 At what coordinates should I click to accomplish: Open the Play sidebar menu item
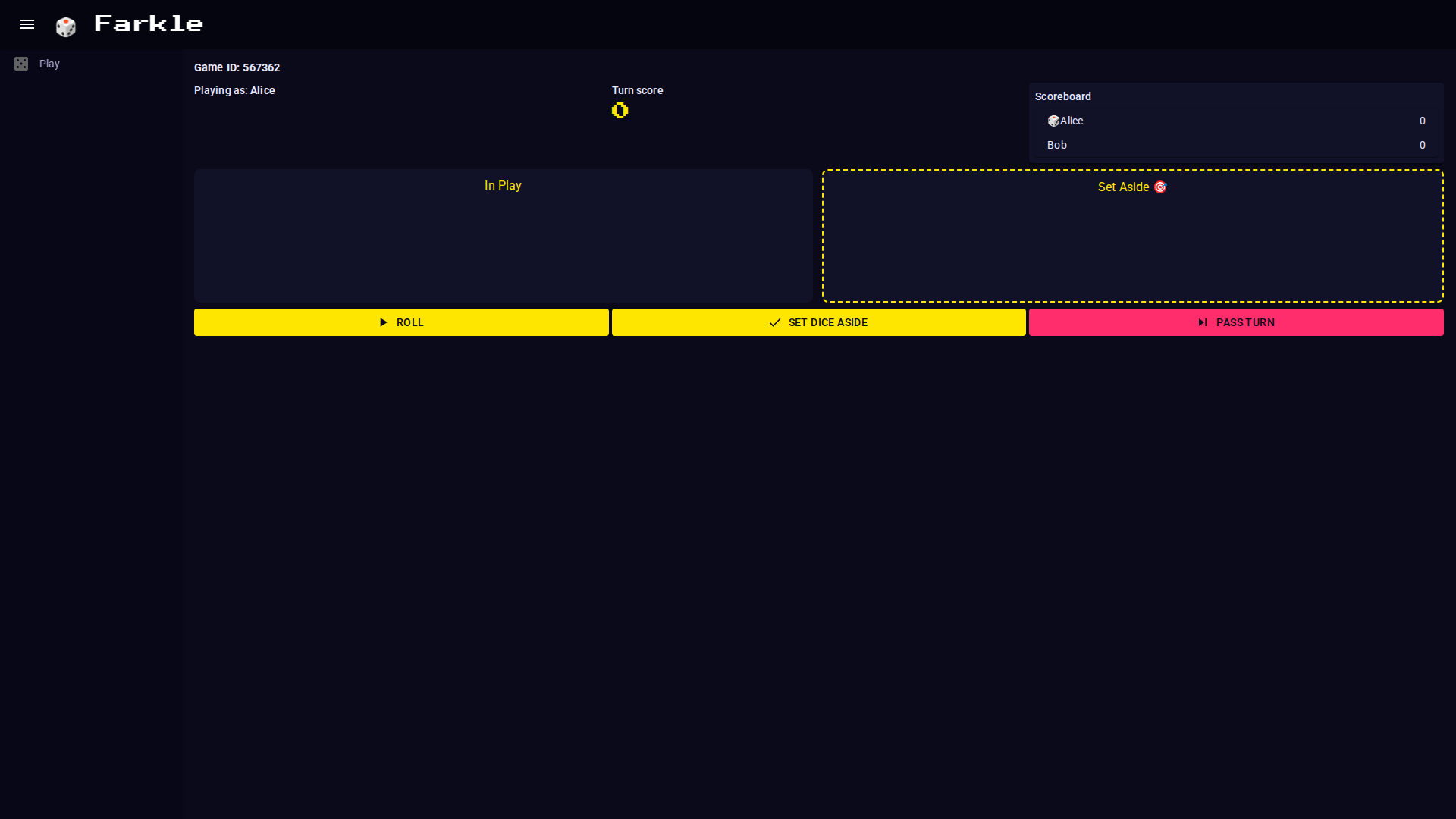(x=91, y=64)
